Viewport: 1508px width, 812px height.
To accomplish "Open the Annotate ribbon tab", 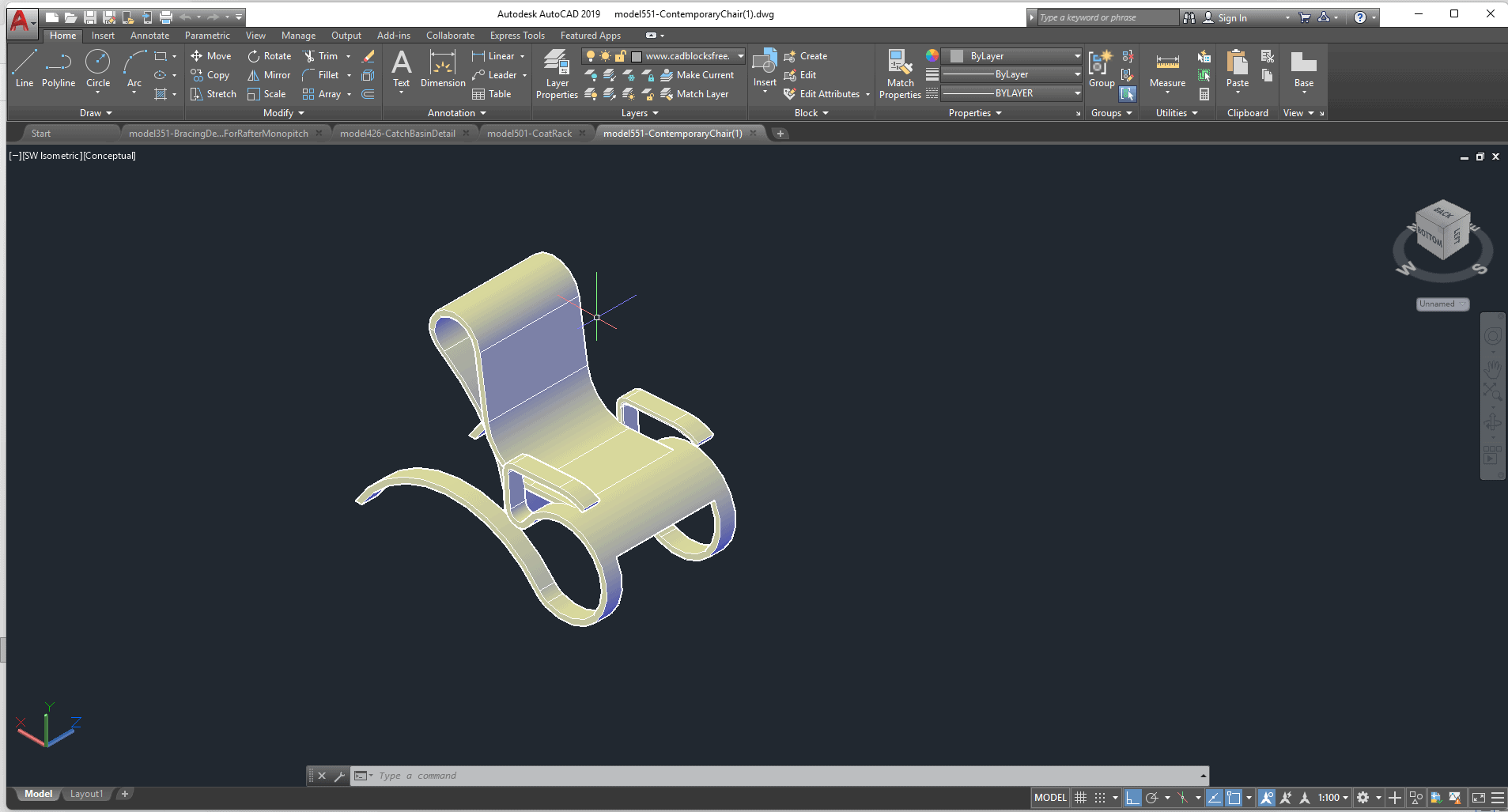I will click(149, 36).
